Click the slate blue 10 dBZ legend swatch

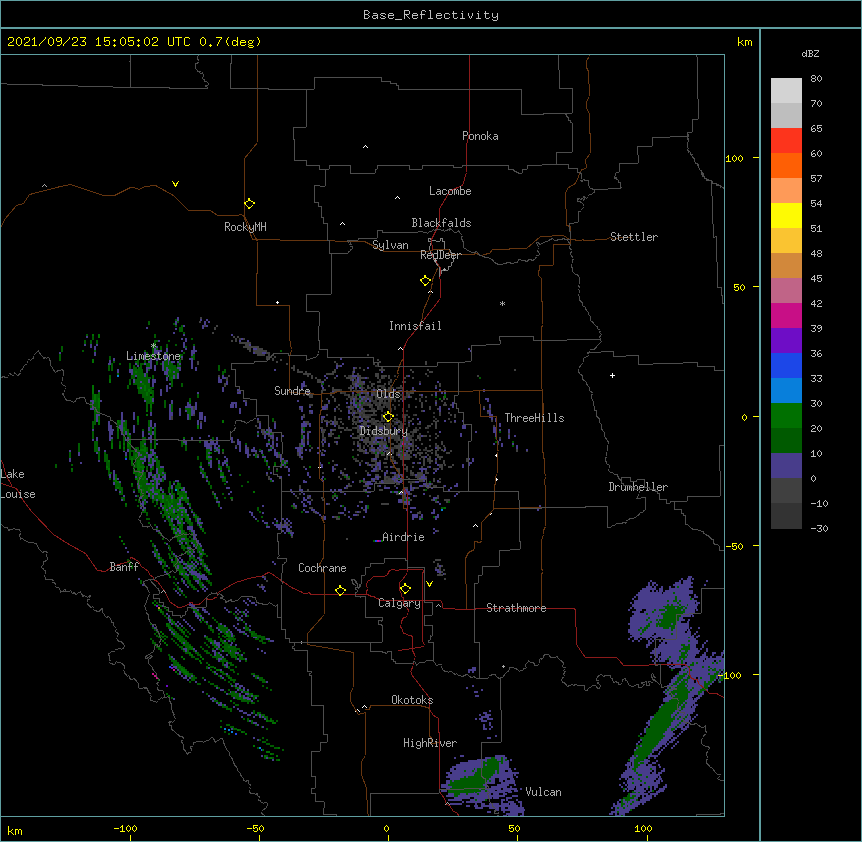tap(786, 466)
